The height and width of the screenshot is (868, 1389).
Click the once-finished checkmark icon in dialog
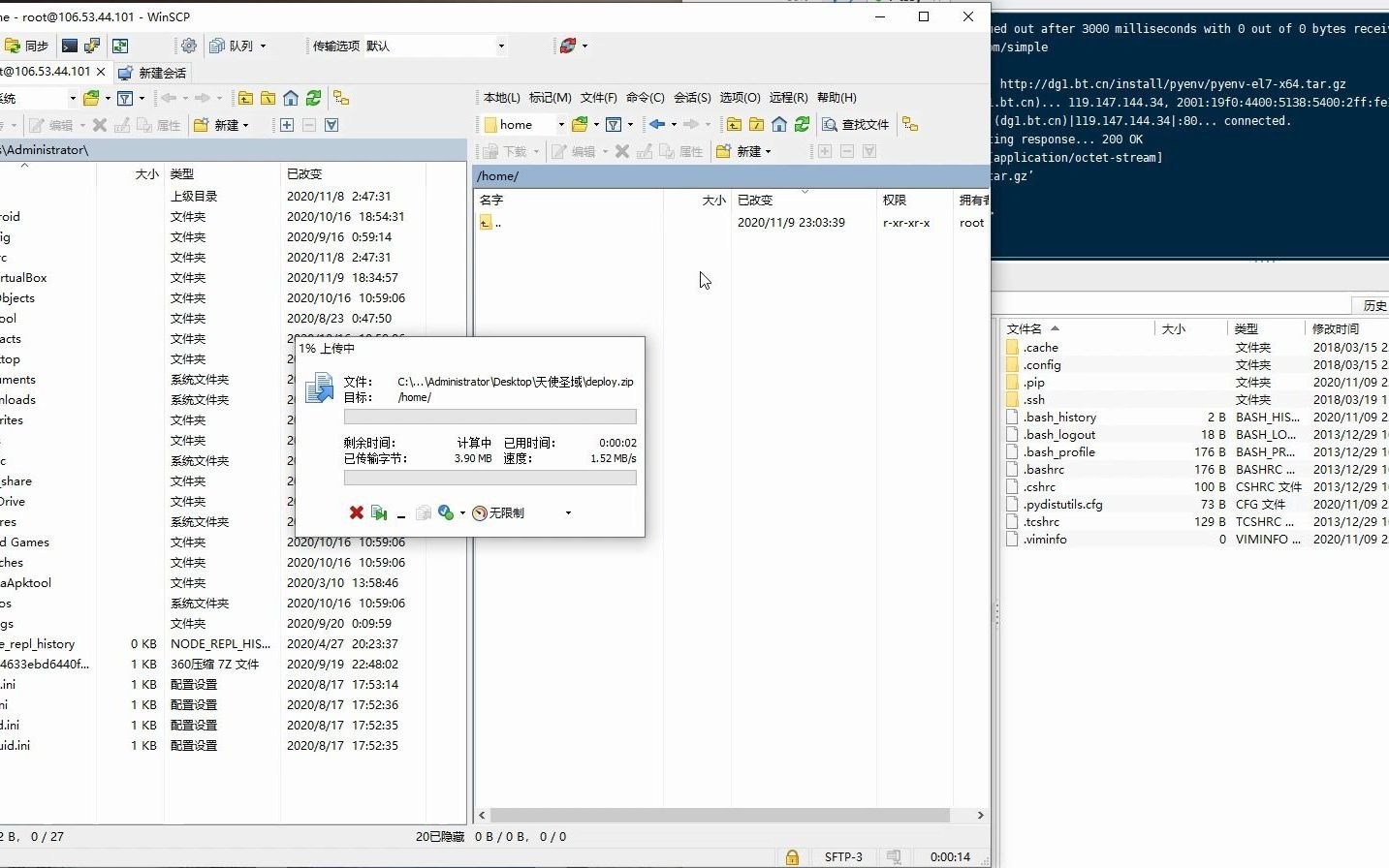446,512
